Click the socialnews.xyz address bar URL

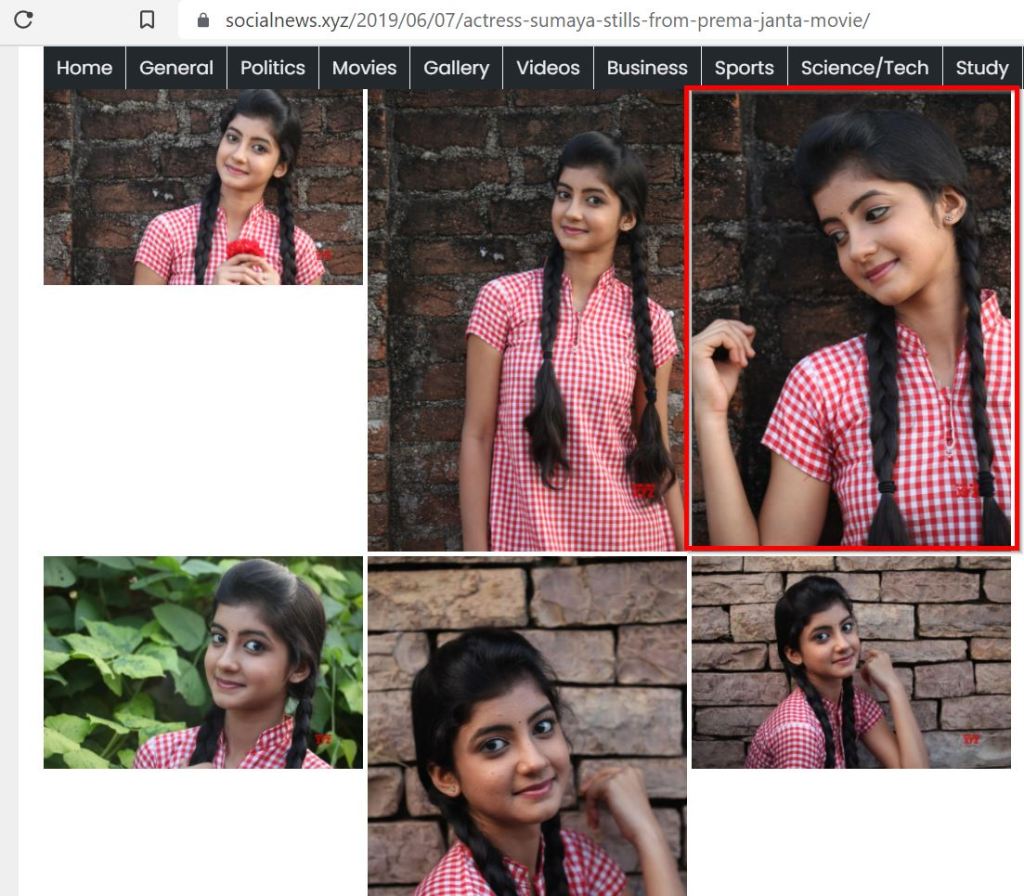click(547, 21)
